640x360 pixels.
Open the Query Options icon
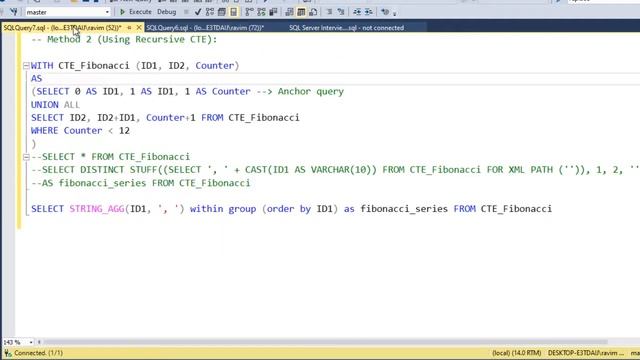pyautogui.click(x=222, y=12)
